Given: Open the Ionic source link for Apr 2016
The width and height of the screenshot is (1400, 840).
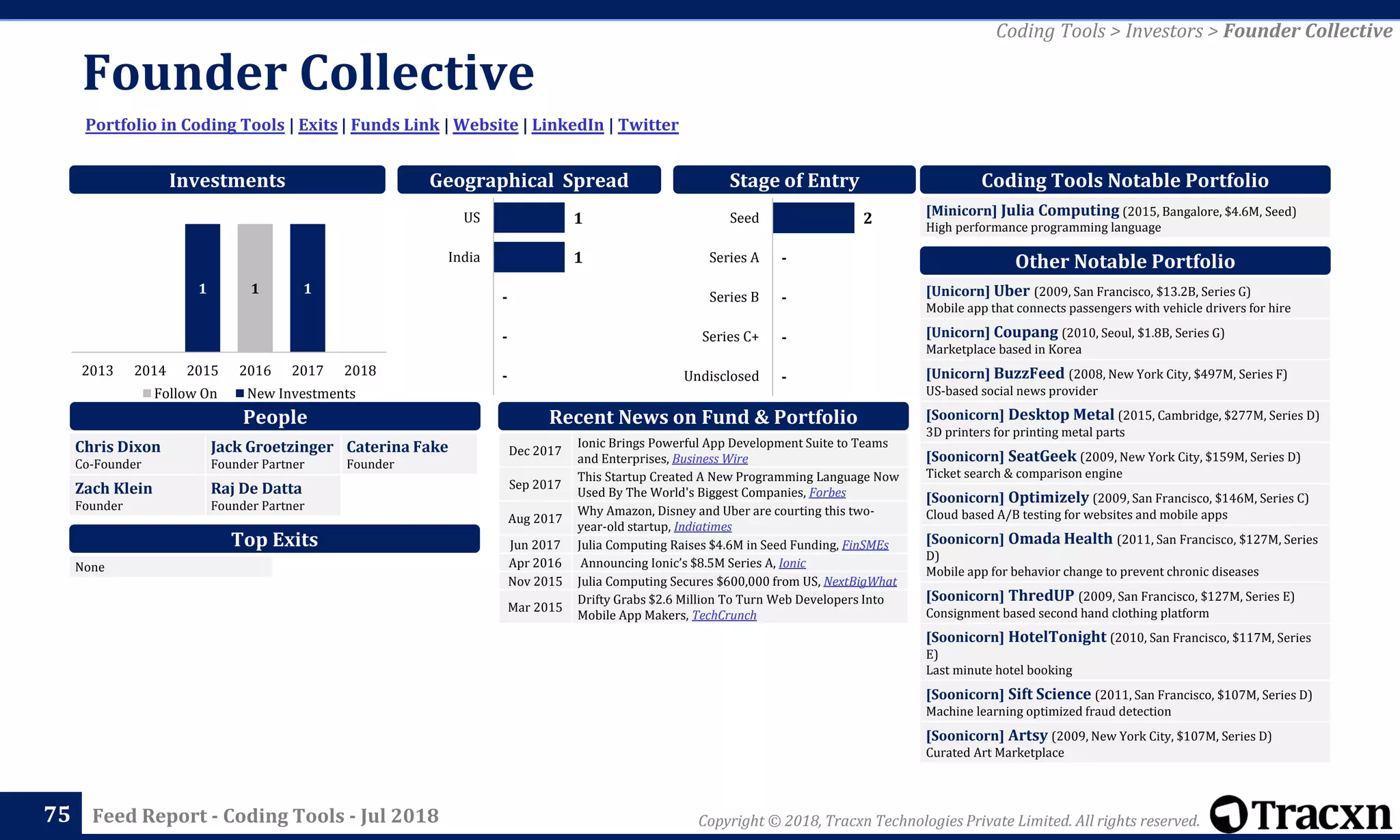Looking at the screenshot, I should pos(792,563).
